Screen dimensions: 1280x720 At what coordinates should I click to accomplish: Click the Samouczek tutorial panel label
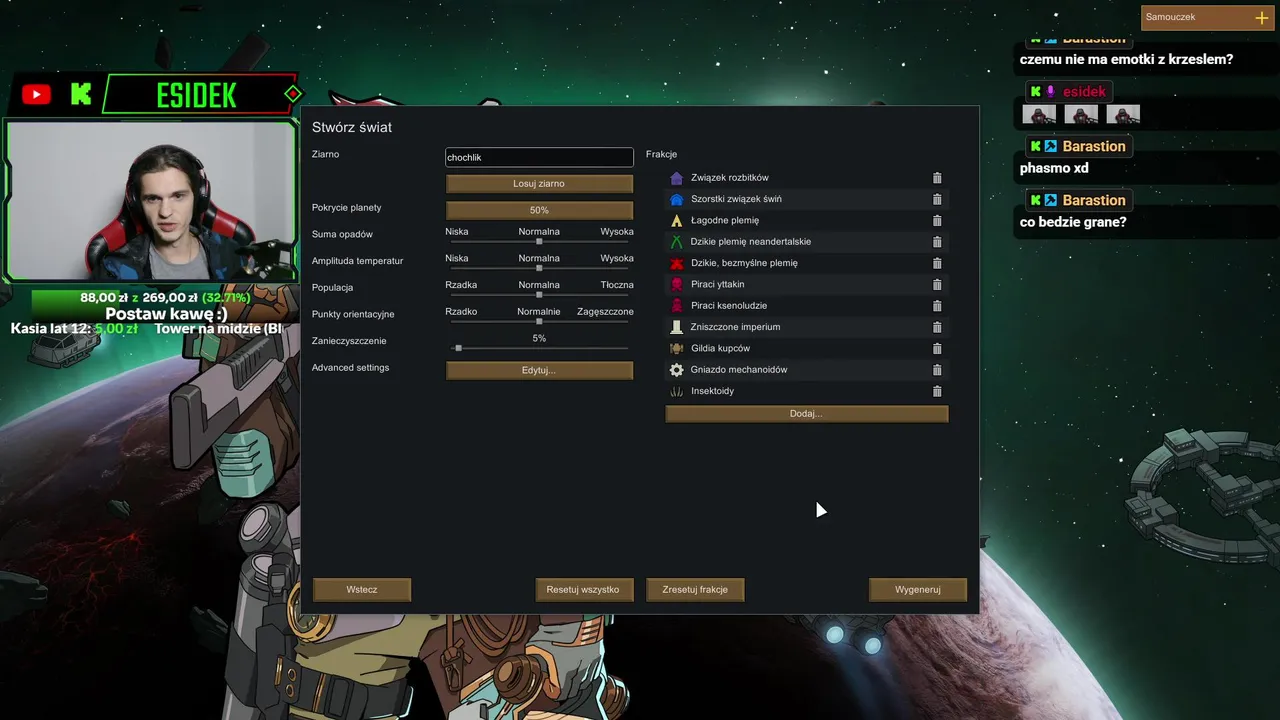click(x=1170, y=17)
